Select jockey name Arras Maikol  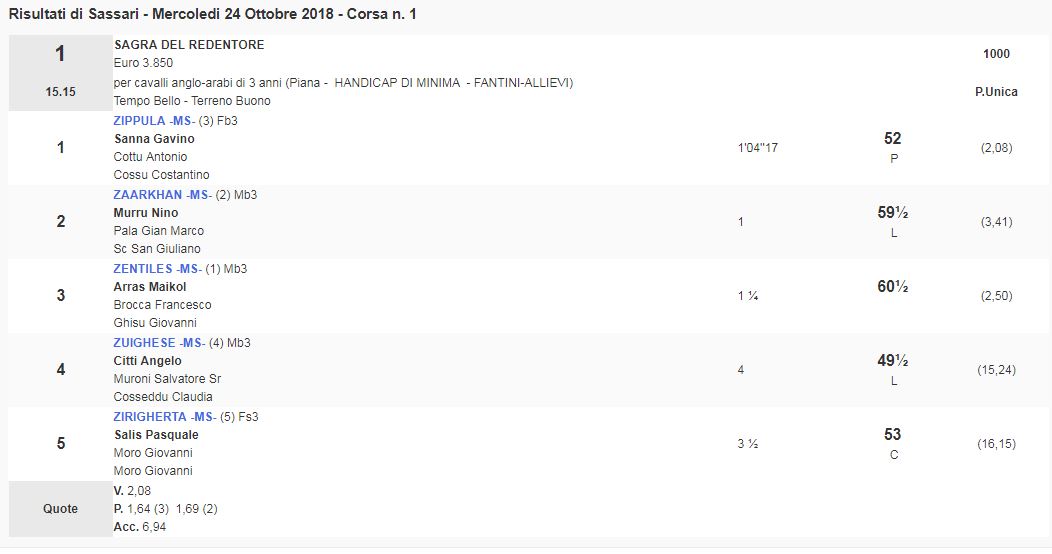(x=150, y=287)
